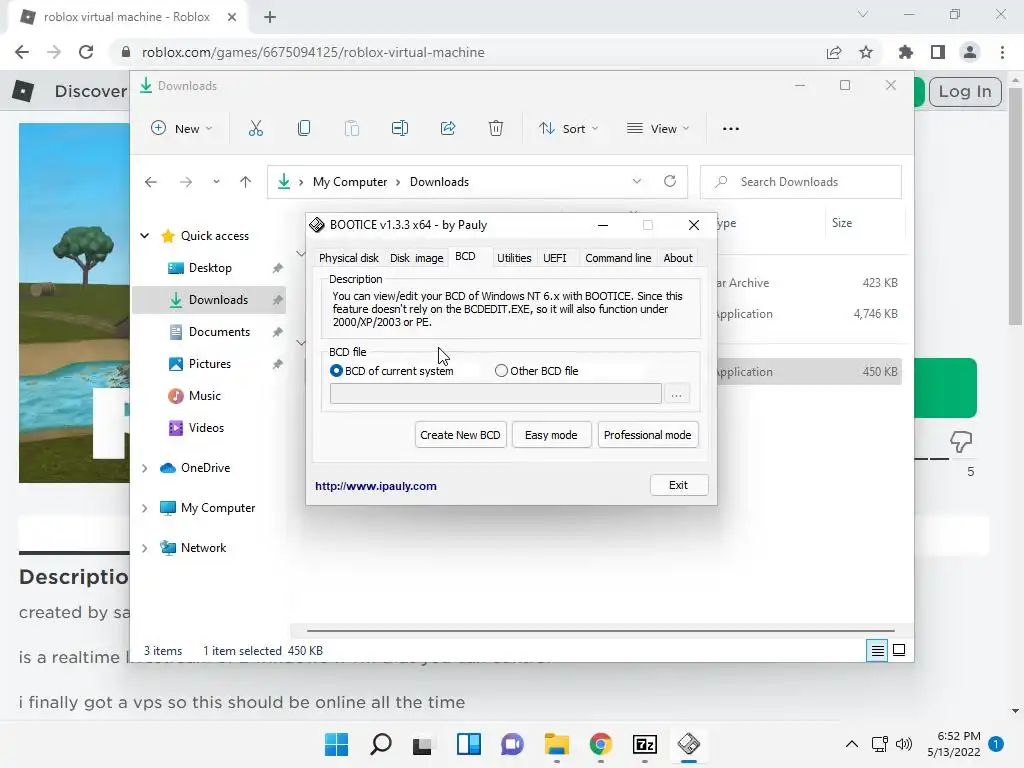The image size is (1024, 768).
Task: Select Desktop in Quick access
Action: click(x=209, y=268)
